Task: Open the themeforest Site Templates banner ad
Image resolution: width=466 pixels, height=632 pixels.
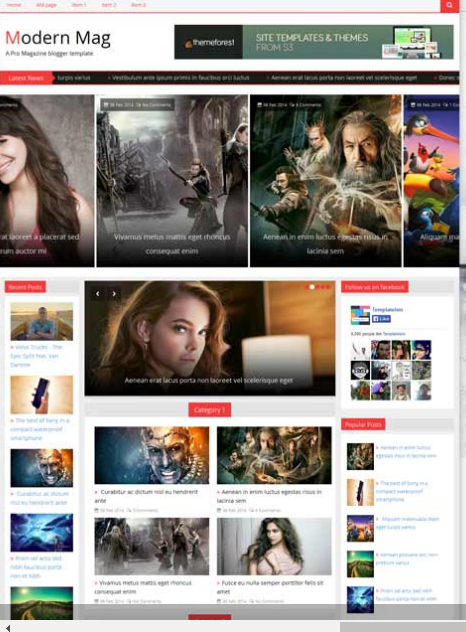Action: pos(314,42)
